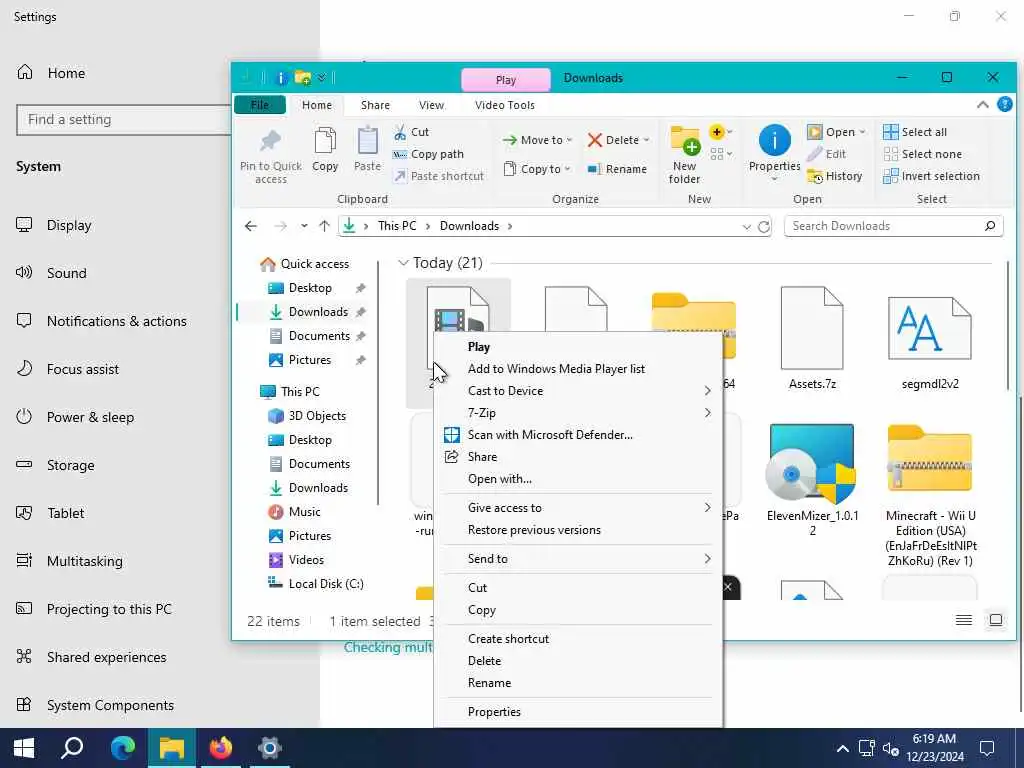Open the ribbon Open button dropdown arrow
Screen dimensions: 1024x768
pos(862,132)
